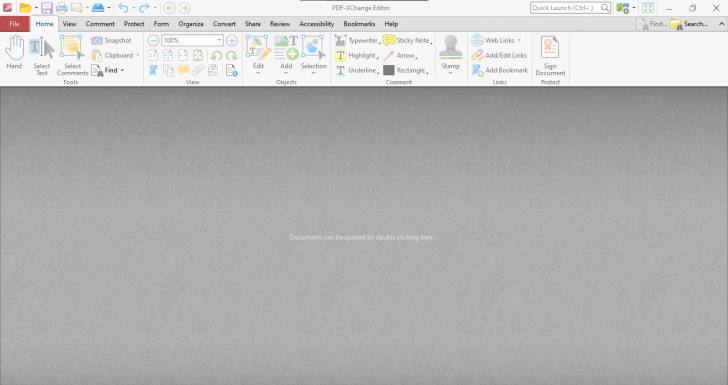Click the open folder icon
This screenshot has width=728, height=385.
click(25, 8)
